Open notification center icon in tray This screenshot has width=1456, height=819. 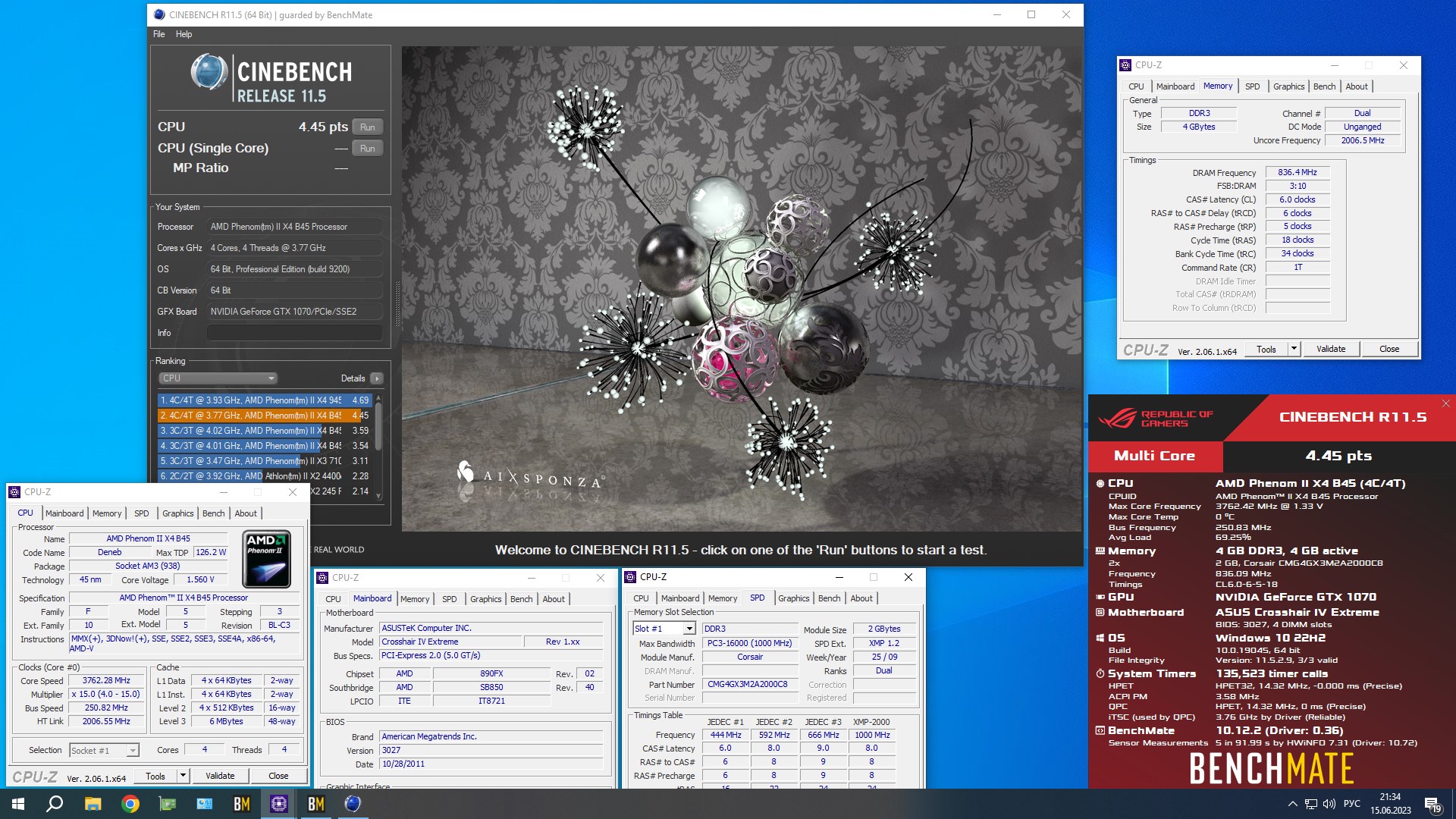coord(1432,804)
